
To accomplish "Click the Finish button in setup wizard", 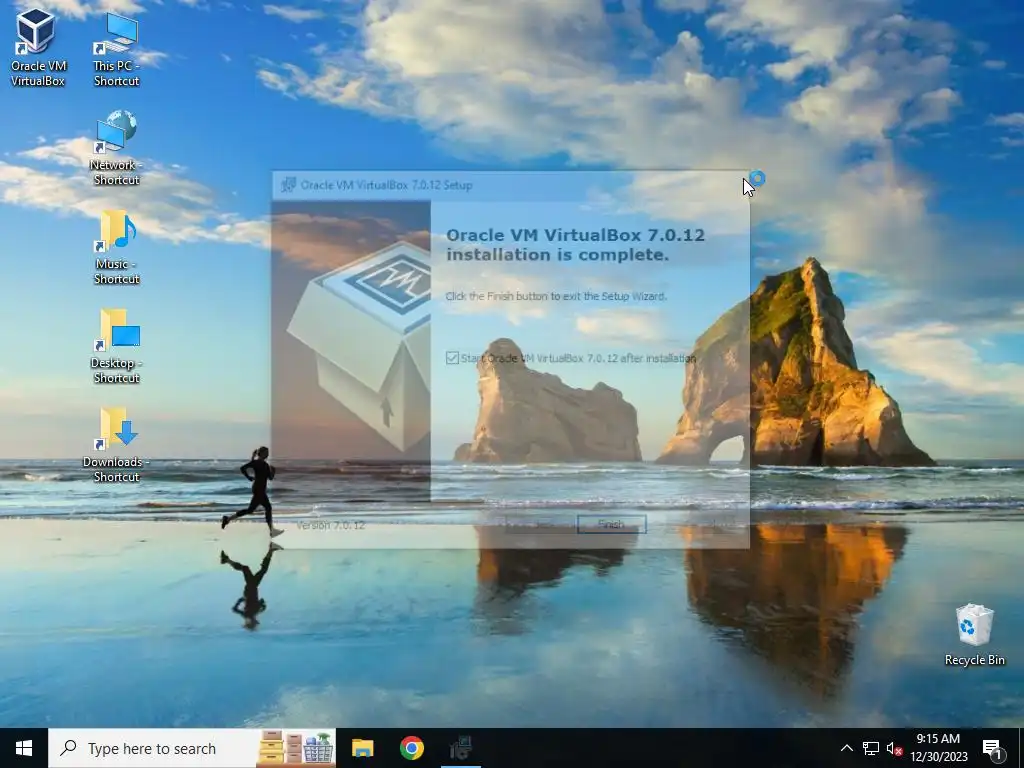I will click(x=611, y=524).
